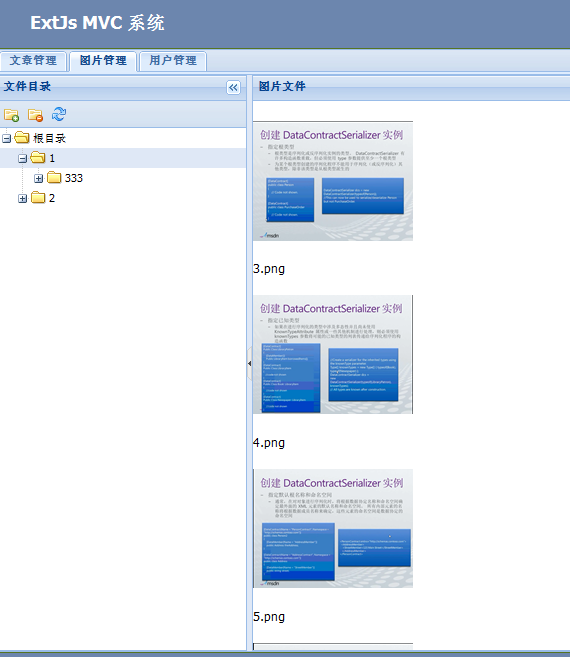The image size is (570, 657).
Task: Click the 3.png file name label
Action: (x=269, y=269)
